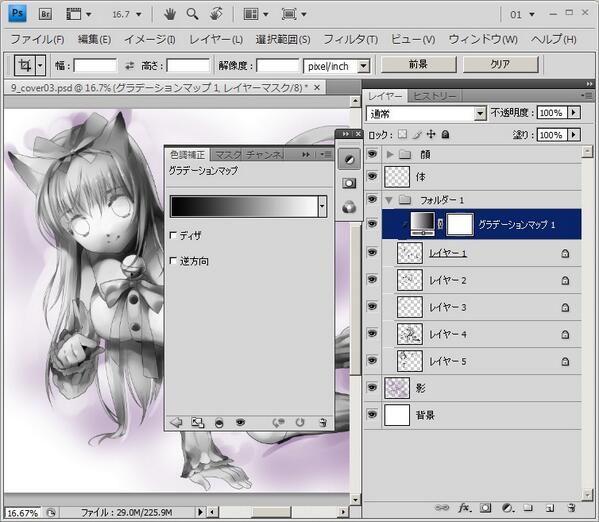Open the Adjustments panel icon in dock

tap(349, 159)
